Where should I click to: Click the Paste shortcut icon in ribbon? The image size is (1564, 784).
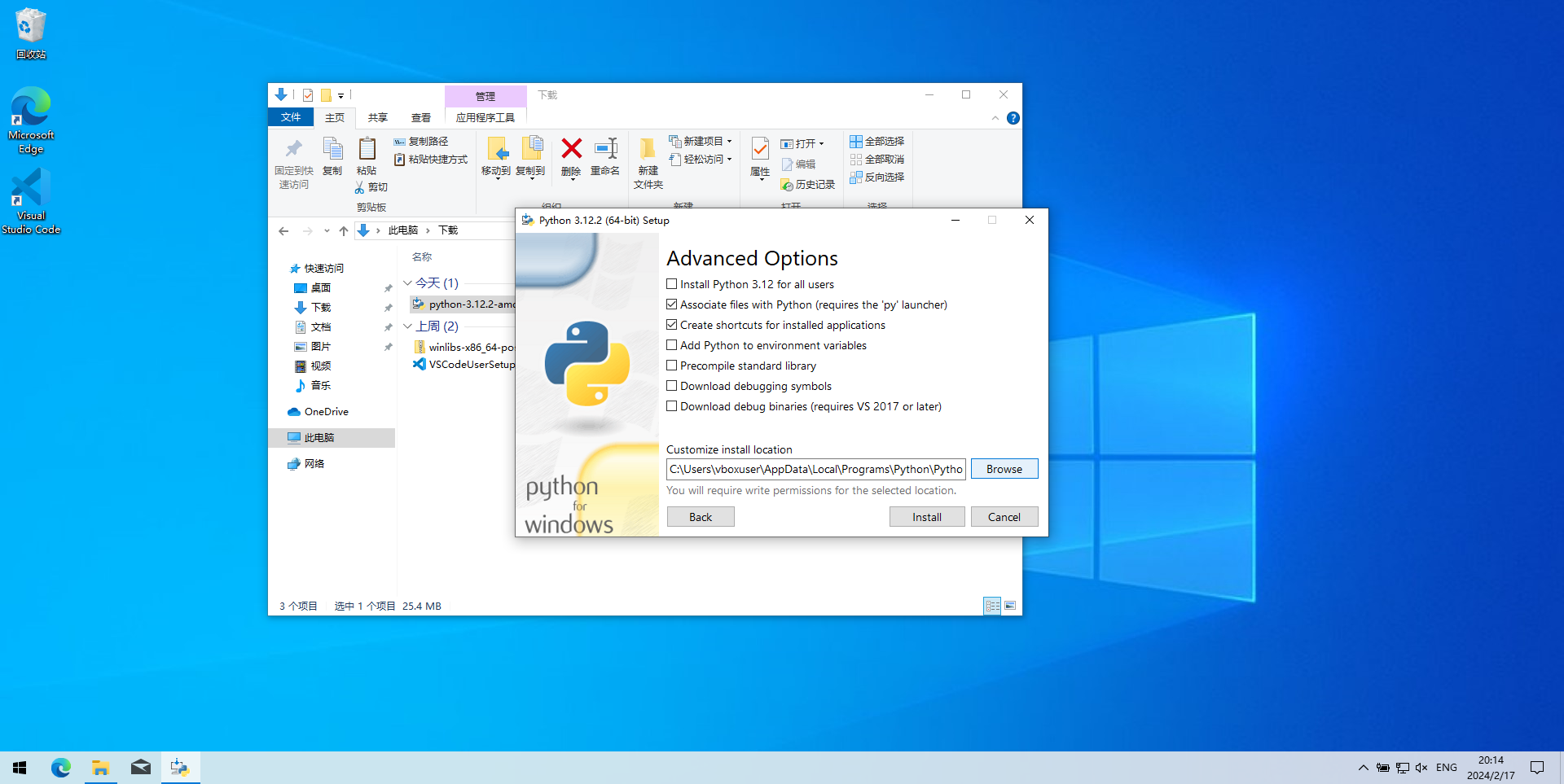click(x=399, y=160)
